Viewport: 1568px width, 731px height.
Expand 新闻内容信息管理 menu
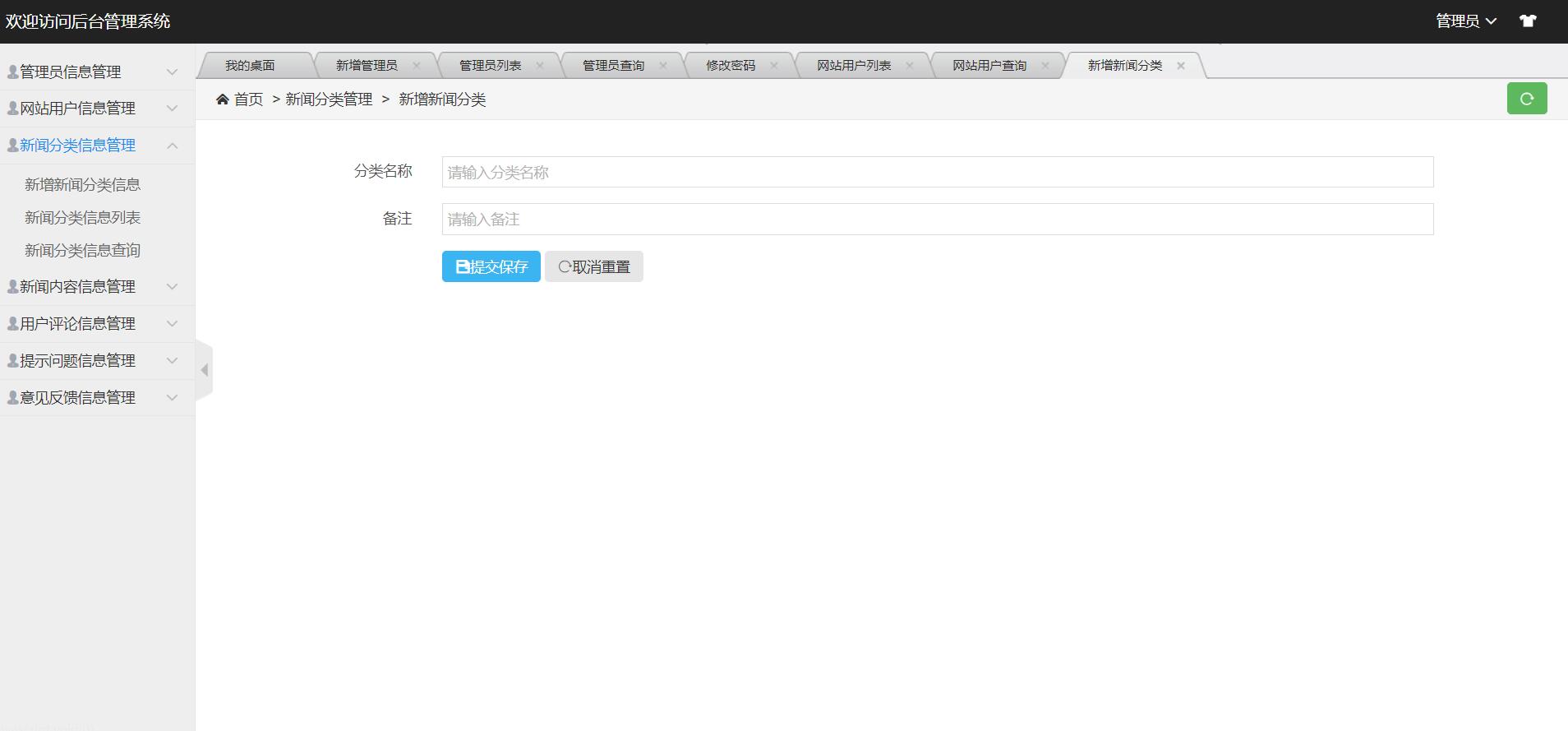tap(97, 287)
